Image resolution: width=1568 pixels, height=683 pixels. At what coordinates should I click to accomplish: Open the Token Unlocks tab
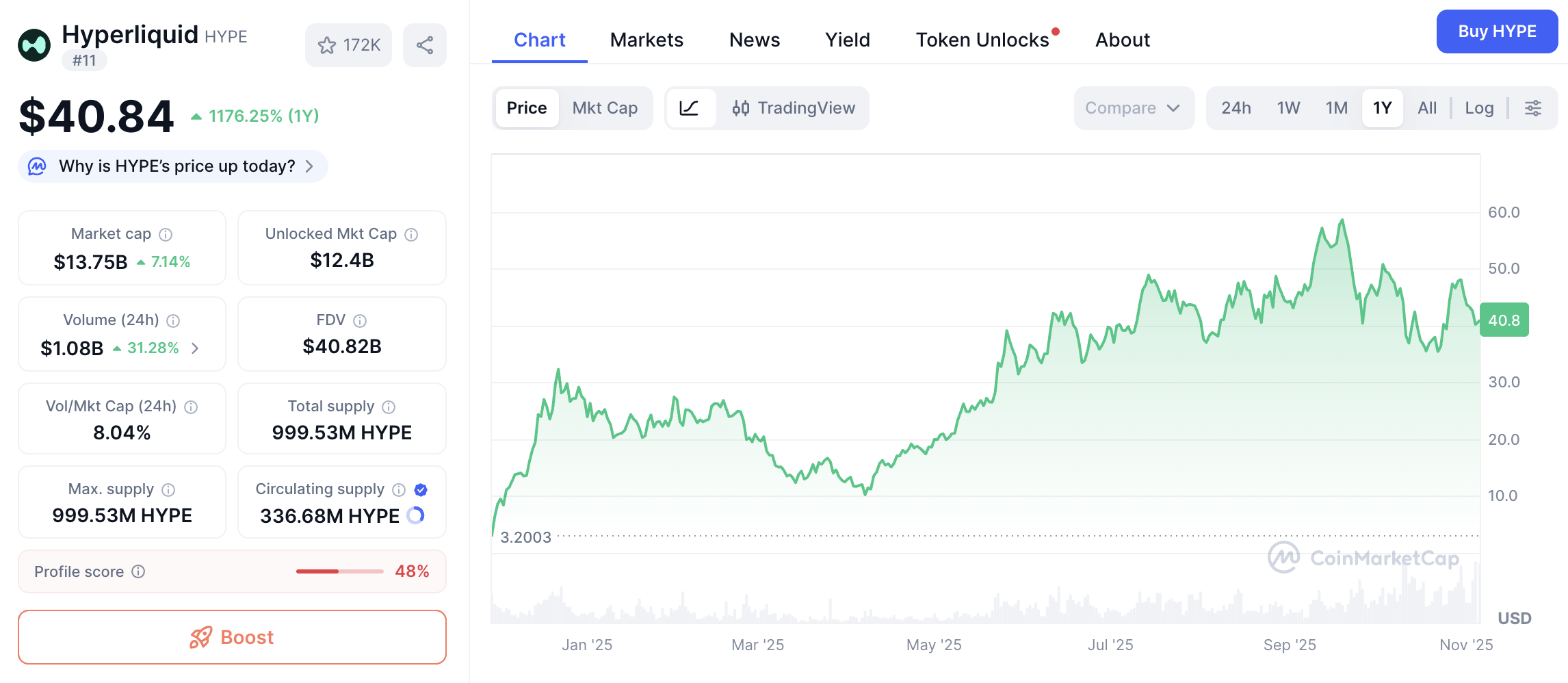pyautogui.click(x=982, y=40)
